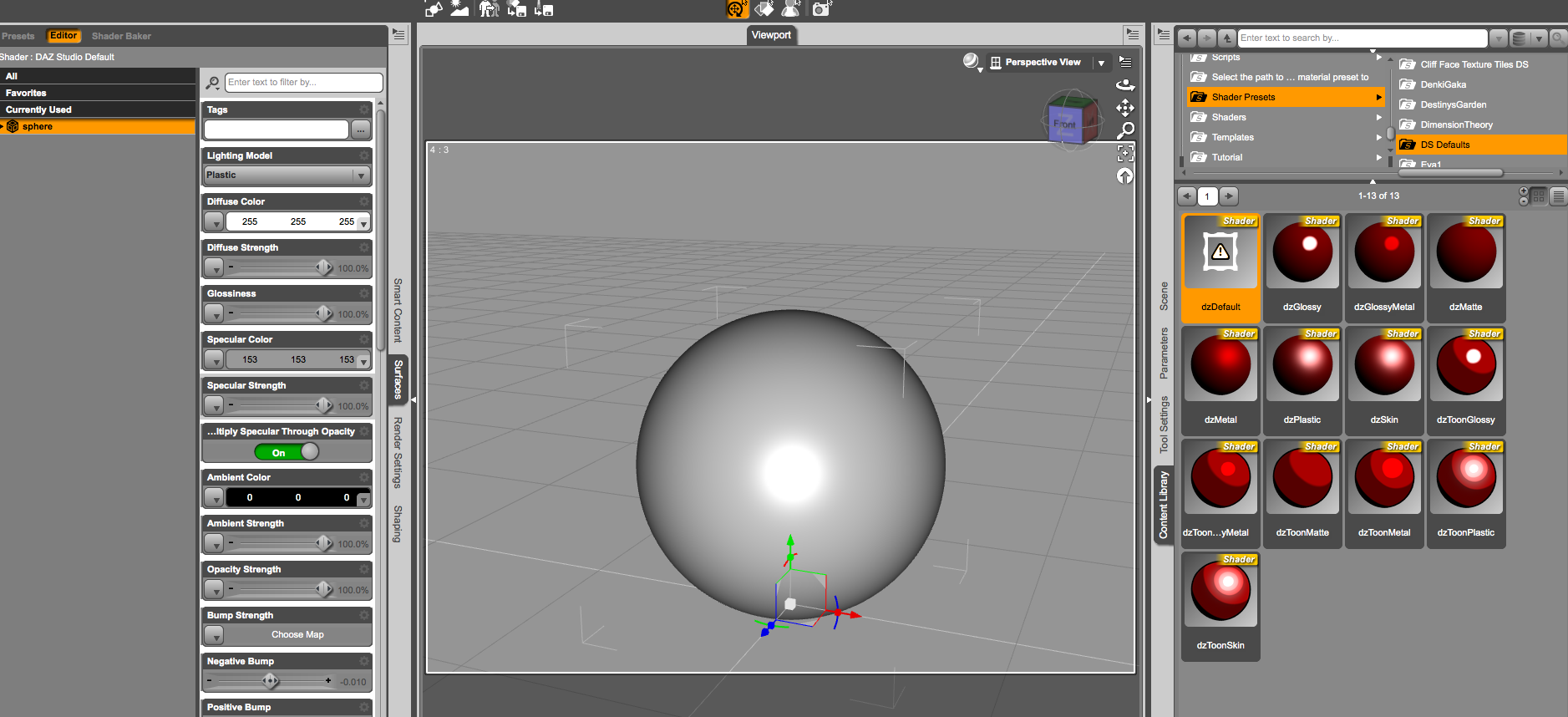Open the Content Library pane options menu icon
Viewport: 1568px width, 717px height.
1163,35
